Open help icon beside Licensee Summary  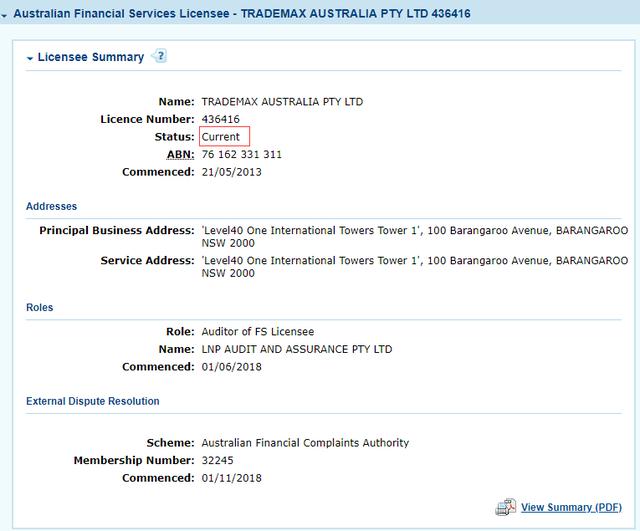point(160,57)
